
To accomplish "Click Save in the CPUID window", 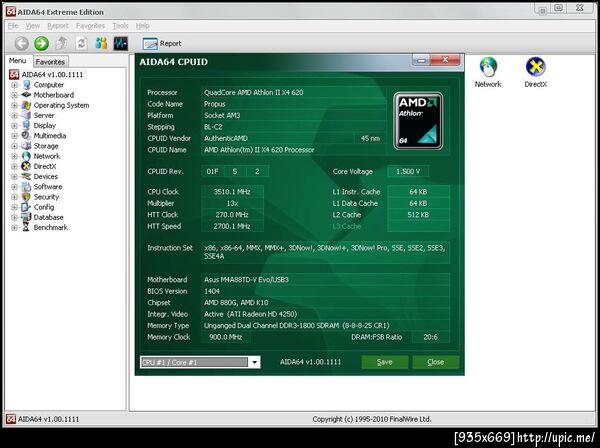I will 384,362.
